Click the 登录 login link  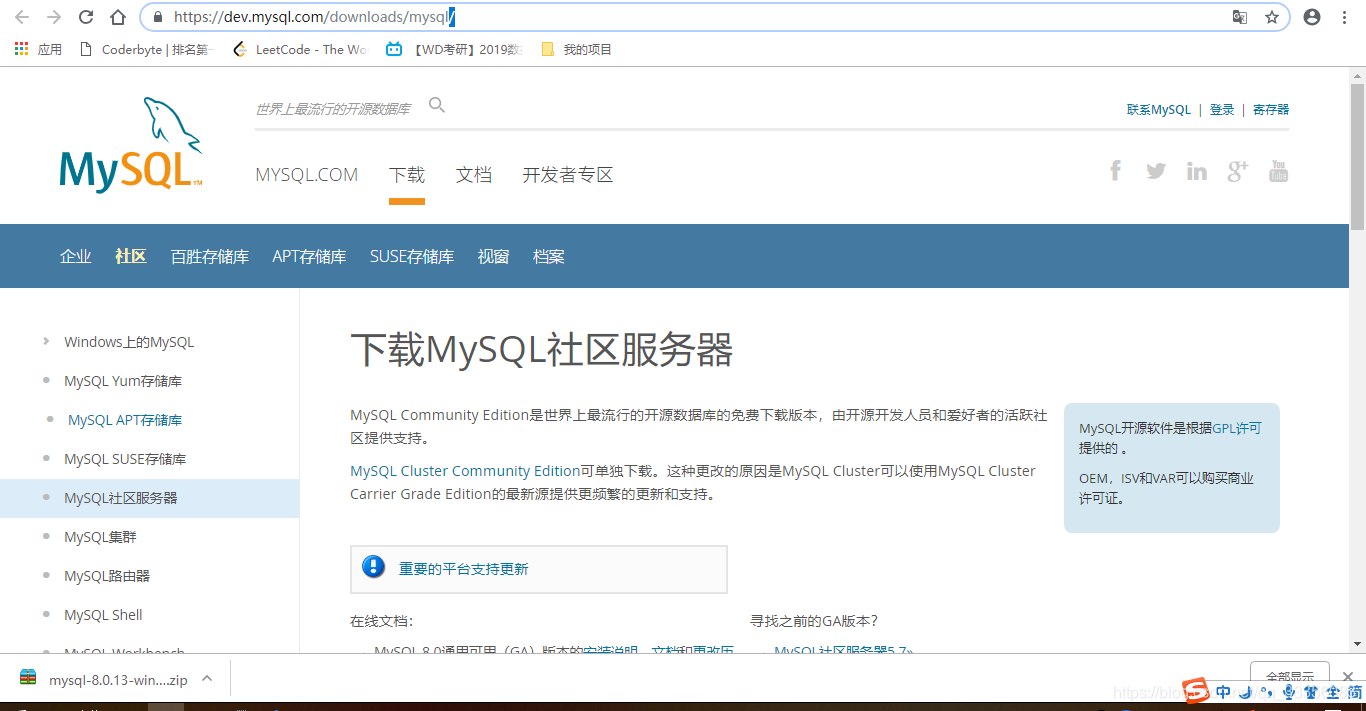click(x=1222, y=110)
